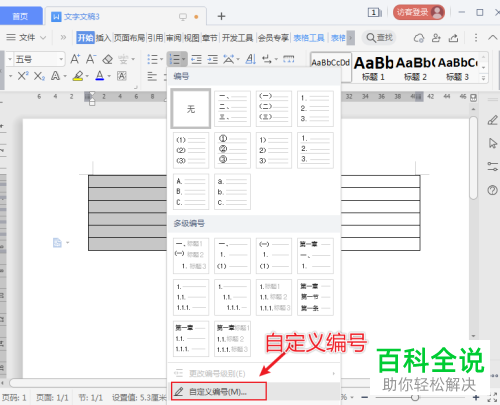Open the 页面布局 ribbon tab
500x405 pixels.
click(x=129, y=38)
